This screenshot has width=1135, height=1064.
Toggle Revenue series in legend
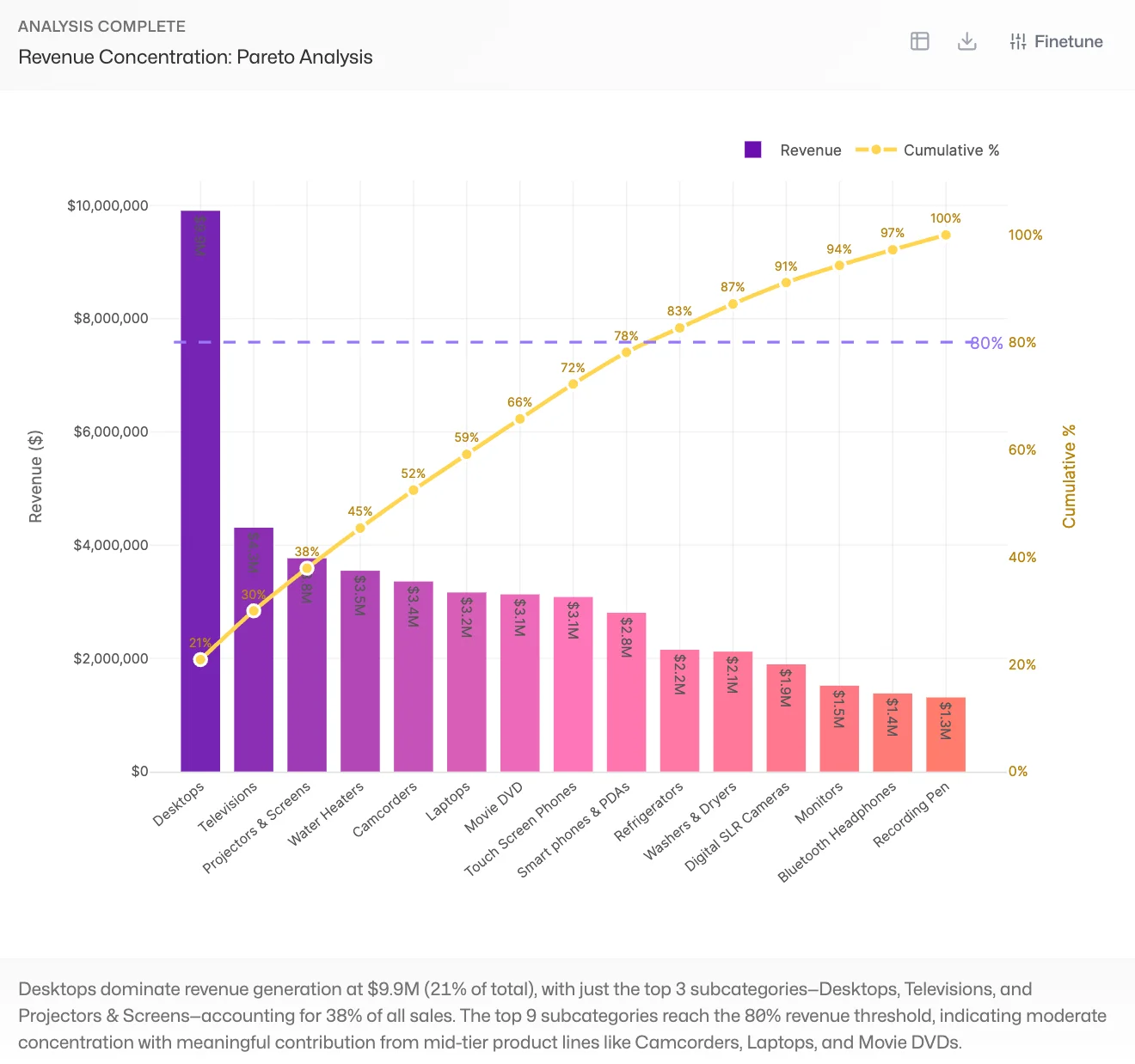(810, 150)
